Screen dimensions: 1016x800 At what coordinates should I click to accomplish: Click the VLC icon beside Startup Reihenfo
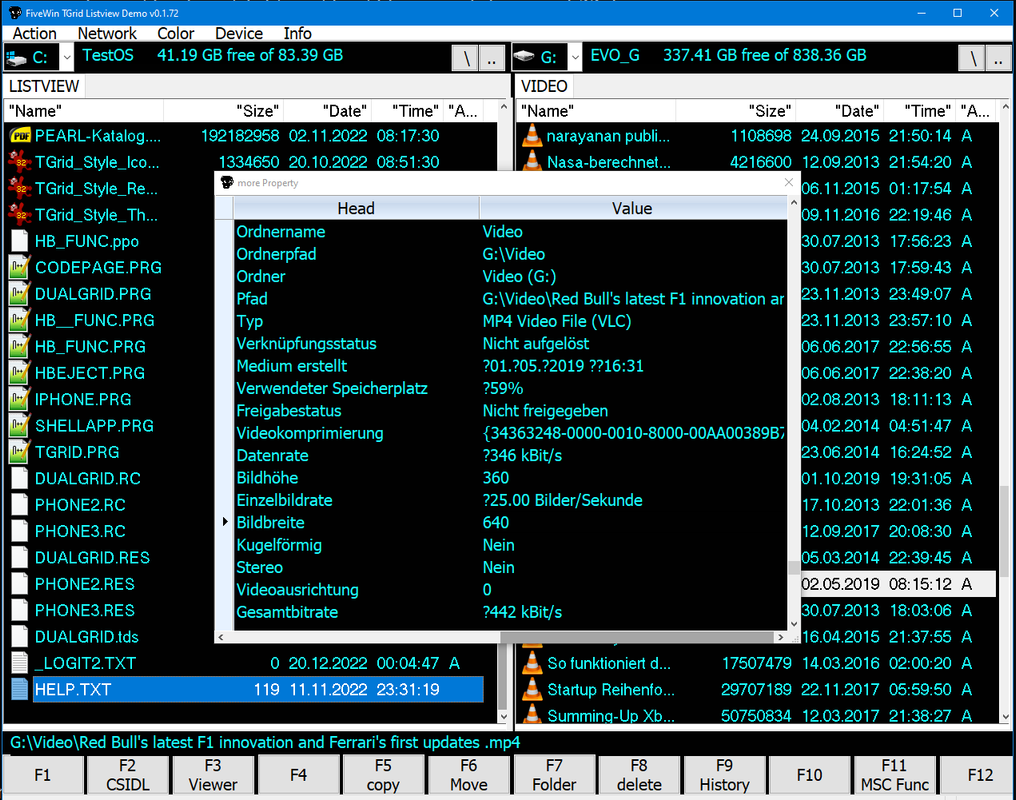tap(532, 689)
